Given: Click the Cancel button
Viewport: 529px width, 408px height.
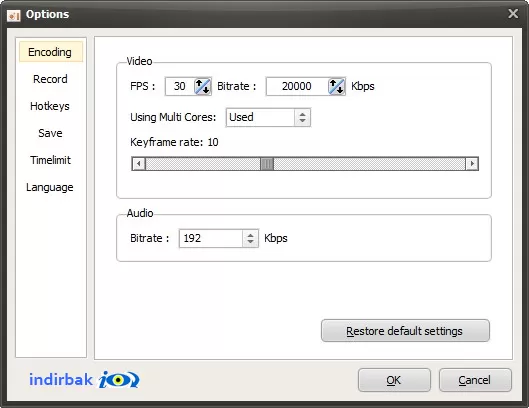Looking at the screenshot, I should tap(475, 380).
